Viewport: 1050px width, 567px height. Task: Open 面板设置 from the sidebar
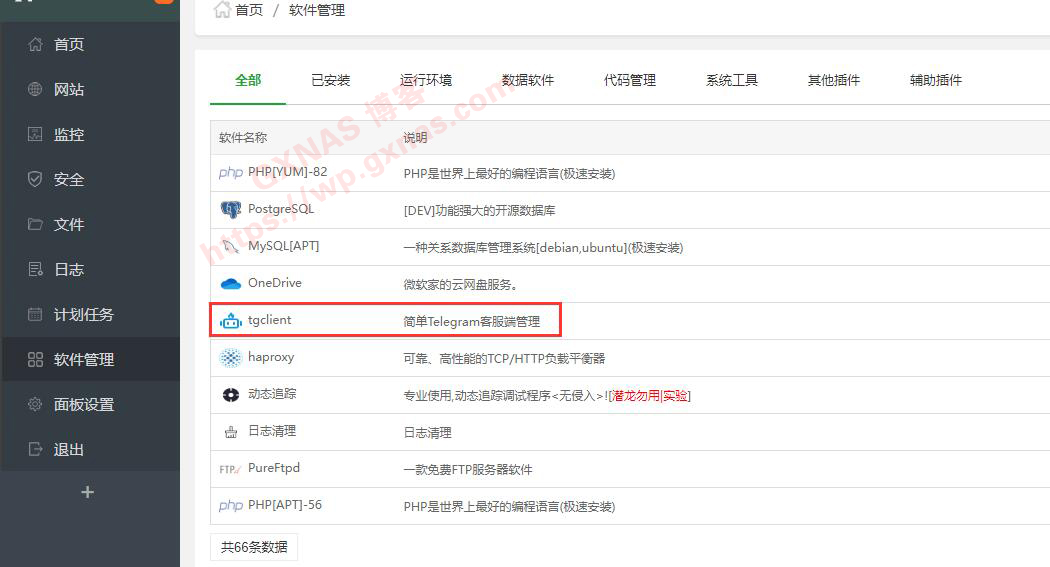tap(84, 405)
